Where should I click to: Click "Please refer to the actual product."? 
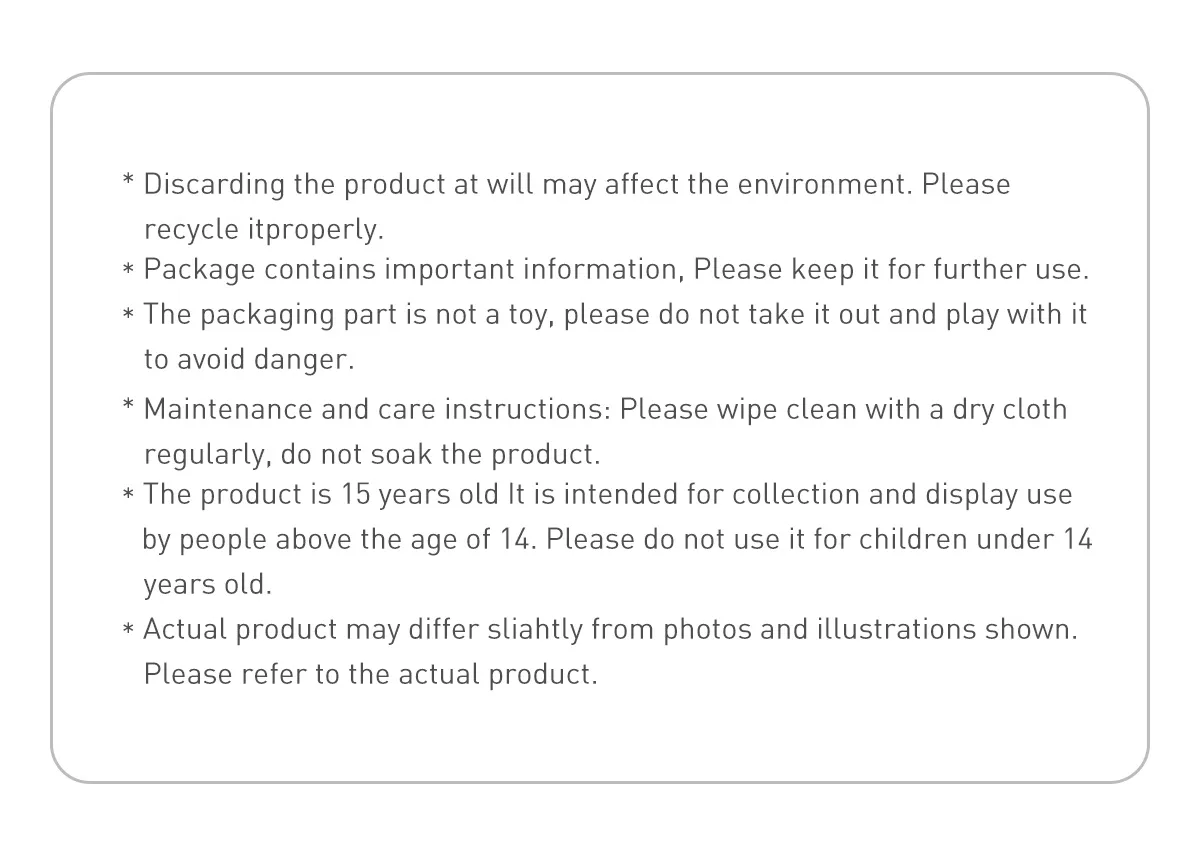coord(371,675)
